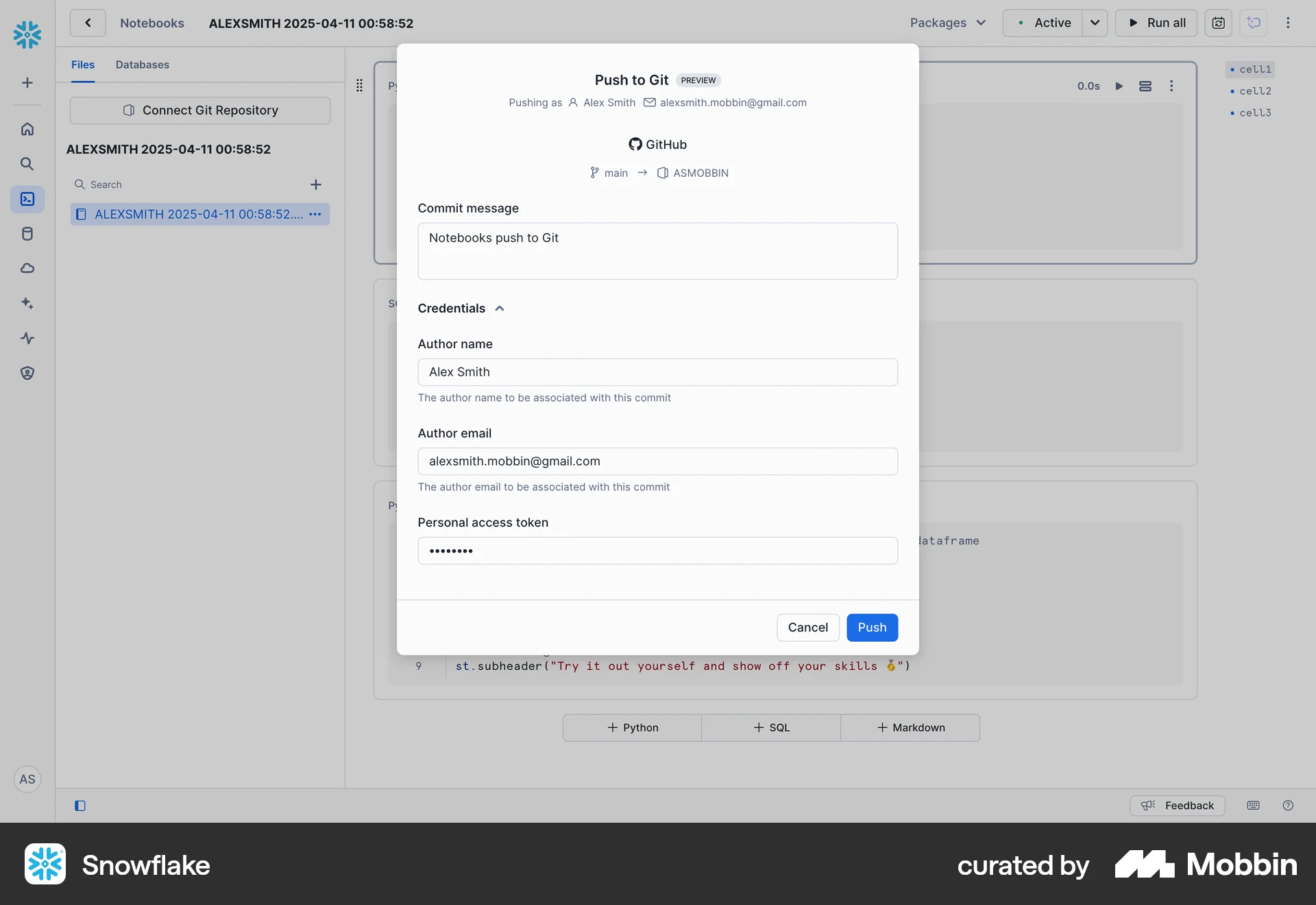1316x905 pixels.
Task: Select the Search icon in the left sidebar
Action: (x=27, y=164)
